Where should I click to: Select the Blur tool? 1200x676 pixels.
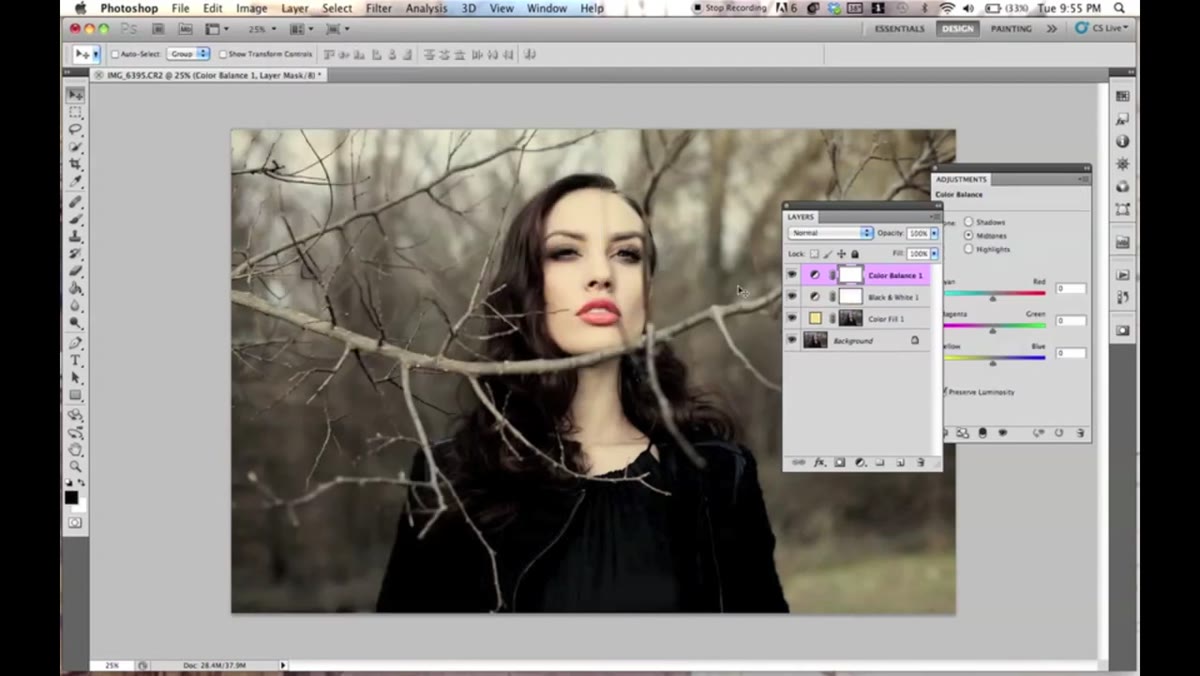pos(75,306)
